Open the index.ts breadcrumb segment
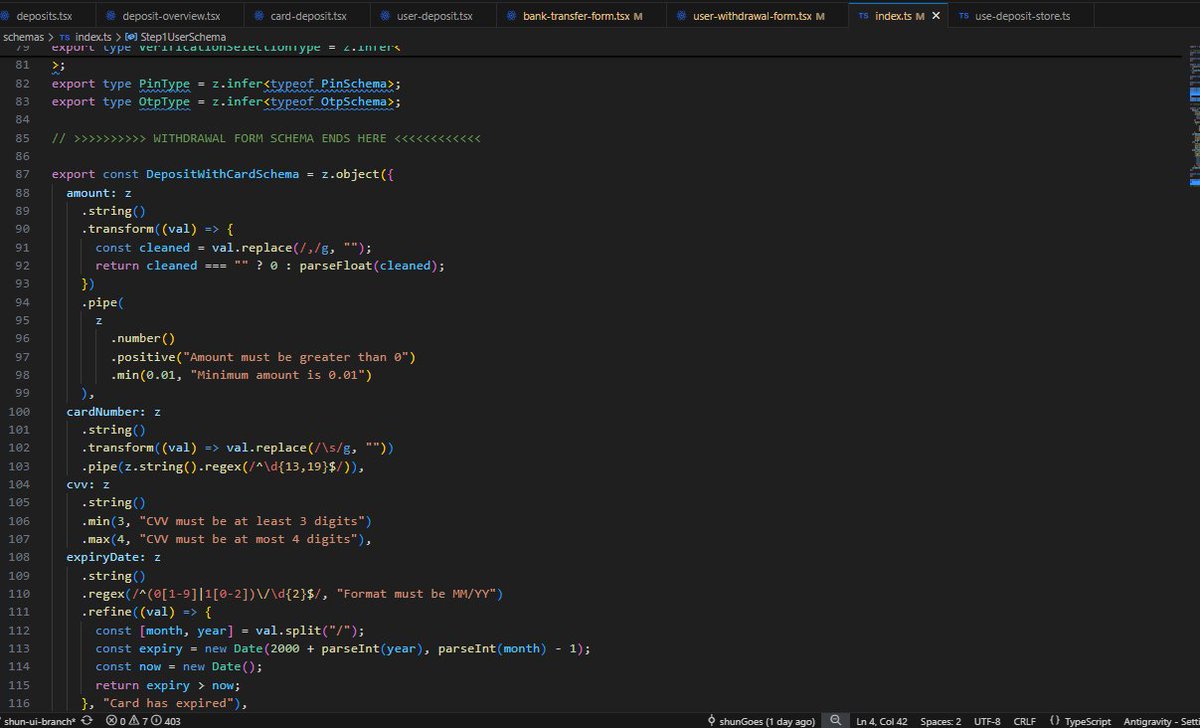Screen dimensions: 1200x728 (93, 37)
